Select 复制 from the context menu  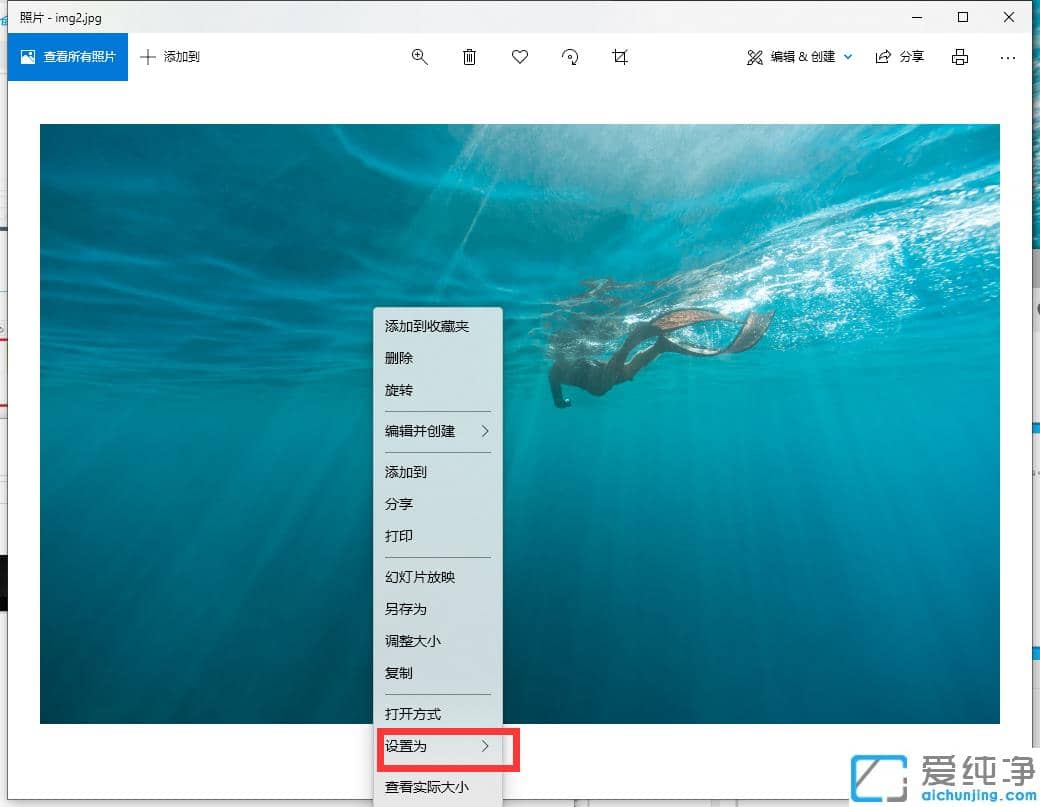point(397,673)
